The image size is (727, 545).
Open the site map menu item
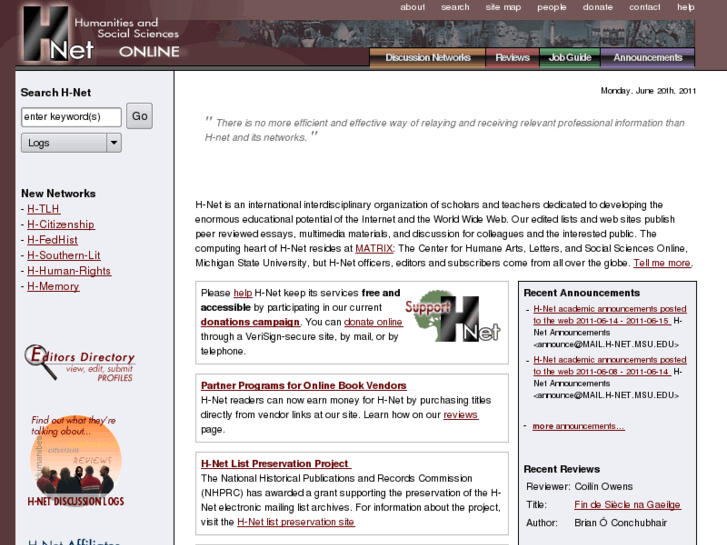point(503,7)
